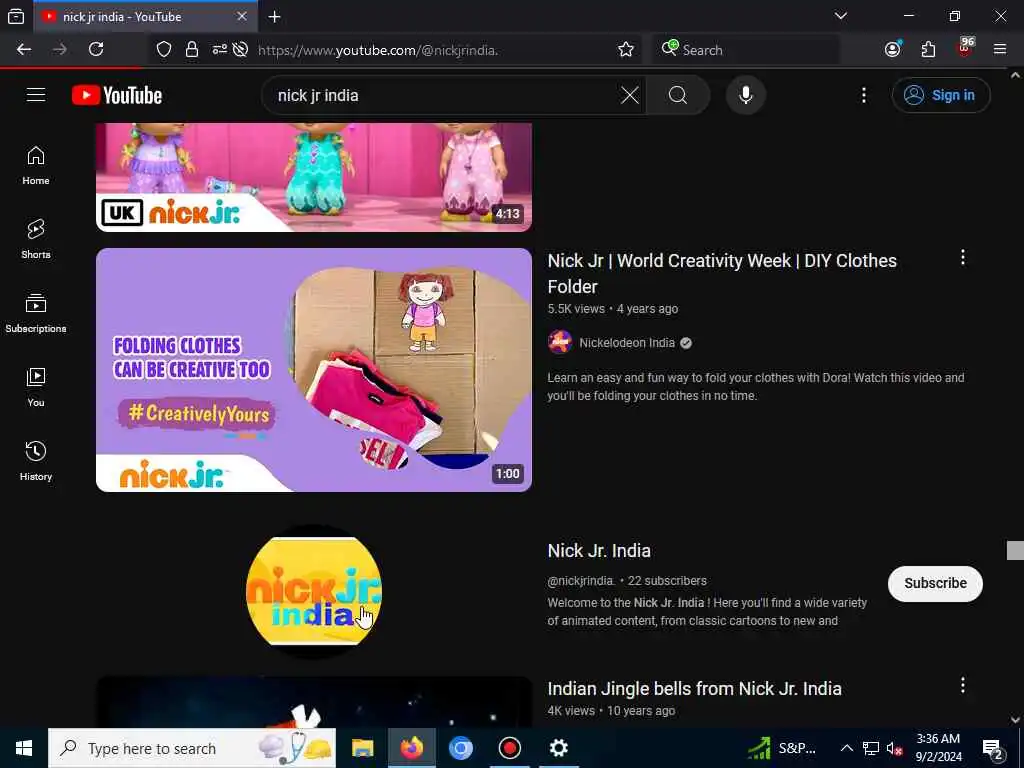Open Firefox tracking protection shield
This screenshot has width=1024, height=768.
point(164,50)
